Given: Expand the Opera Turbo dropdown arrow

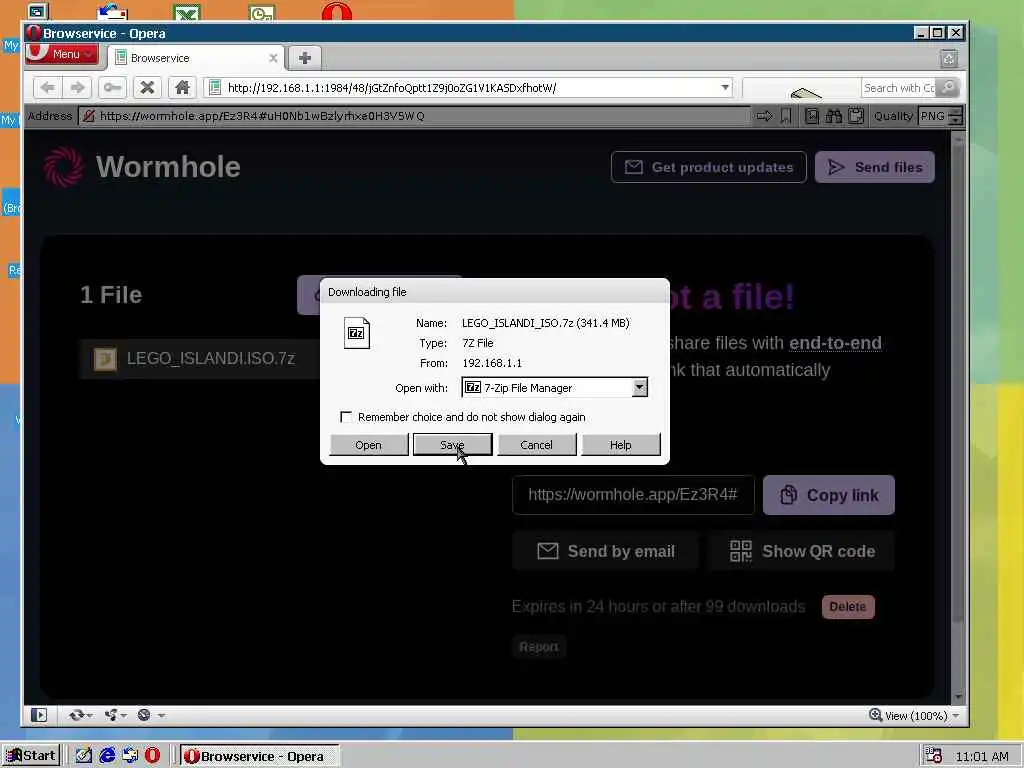Looking at the screenshot, I should tap(161, 715).
